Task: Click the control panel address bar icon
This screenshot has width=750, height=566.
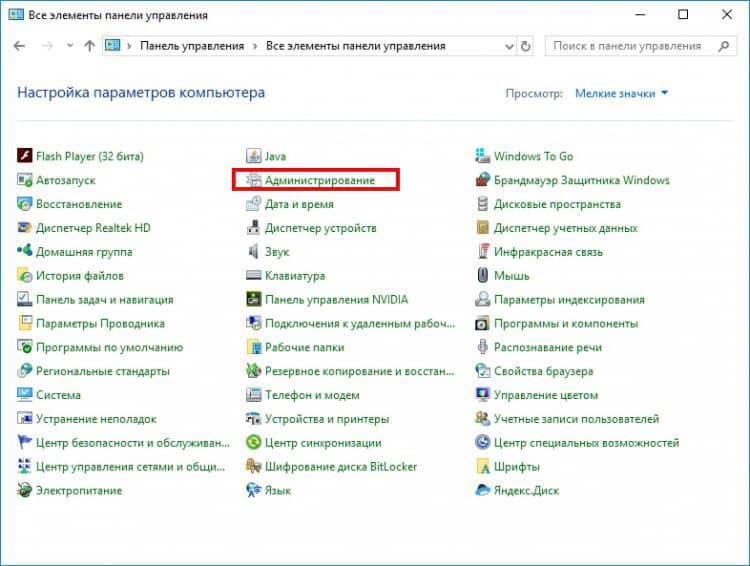Action: 113,45
